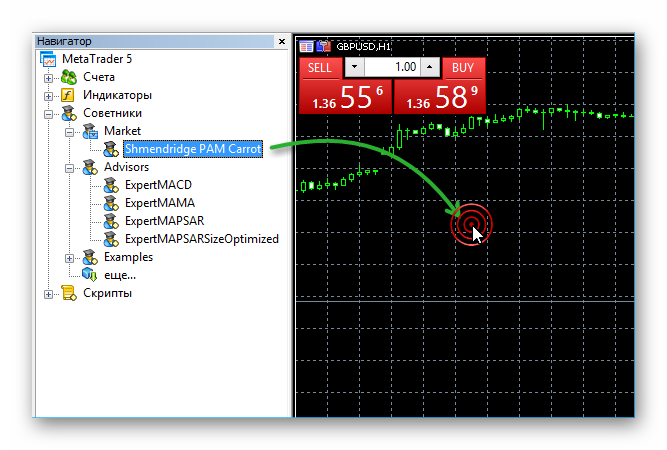Expand the Скрипты tree node
The image size is (667, 450).
point(48,294)
